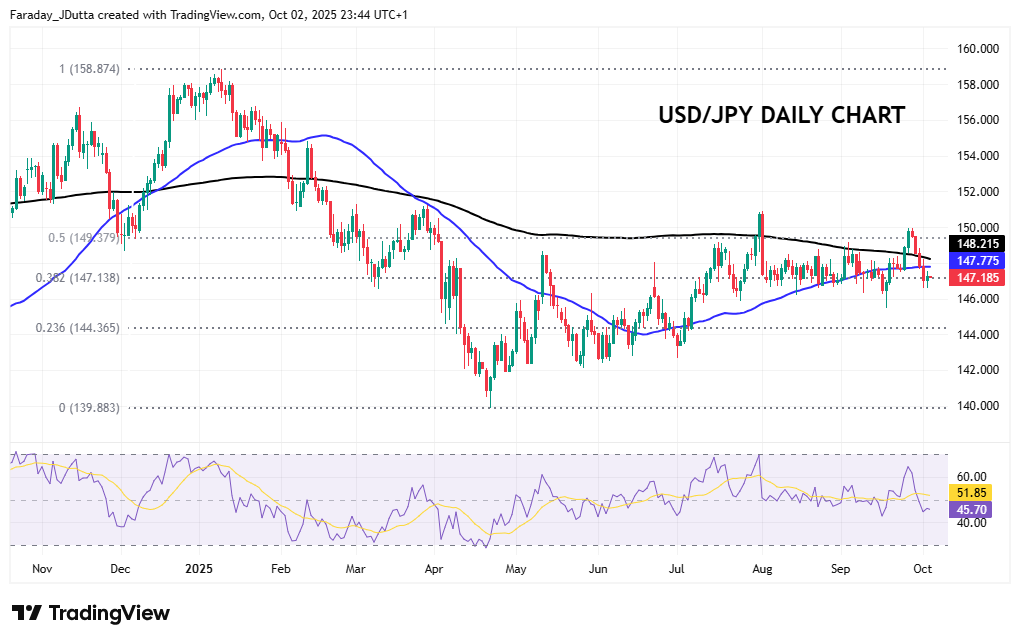Click the Nov label on time axis

[x=42, y=568]
